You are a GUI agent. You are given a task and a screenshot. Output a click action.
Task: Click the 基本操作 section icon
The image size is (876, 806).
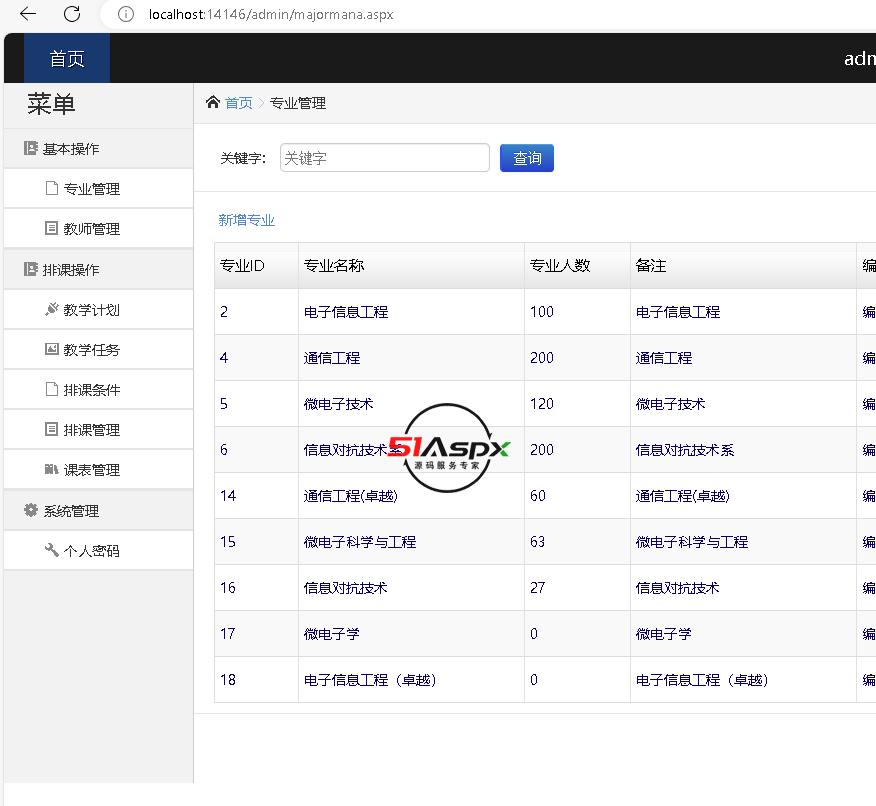coord(31,149)
